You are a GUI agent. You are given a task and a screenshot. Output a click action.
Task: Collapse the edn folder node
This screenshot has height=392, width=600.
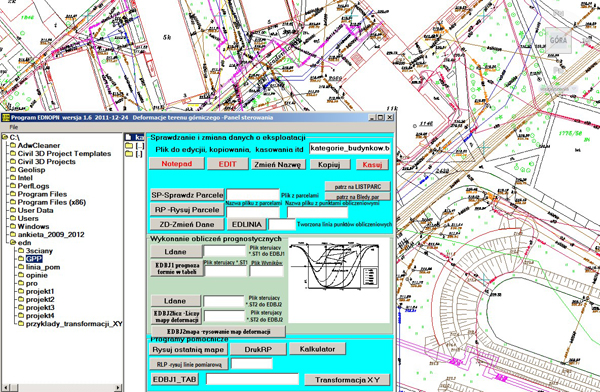(13, 243)
